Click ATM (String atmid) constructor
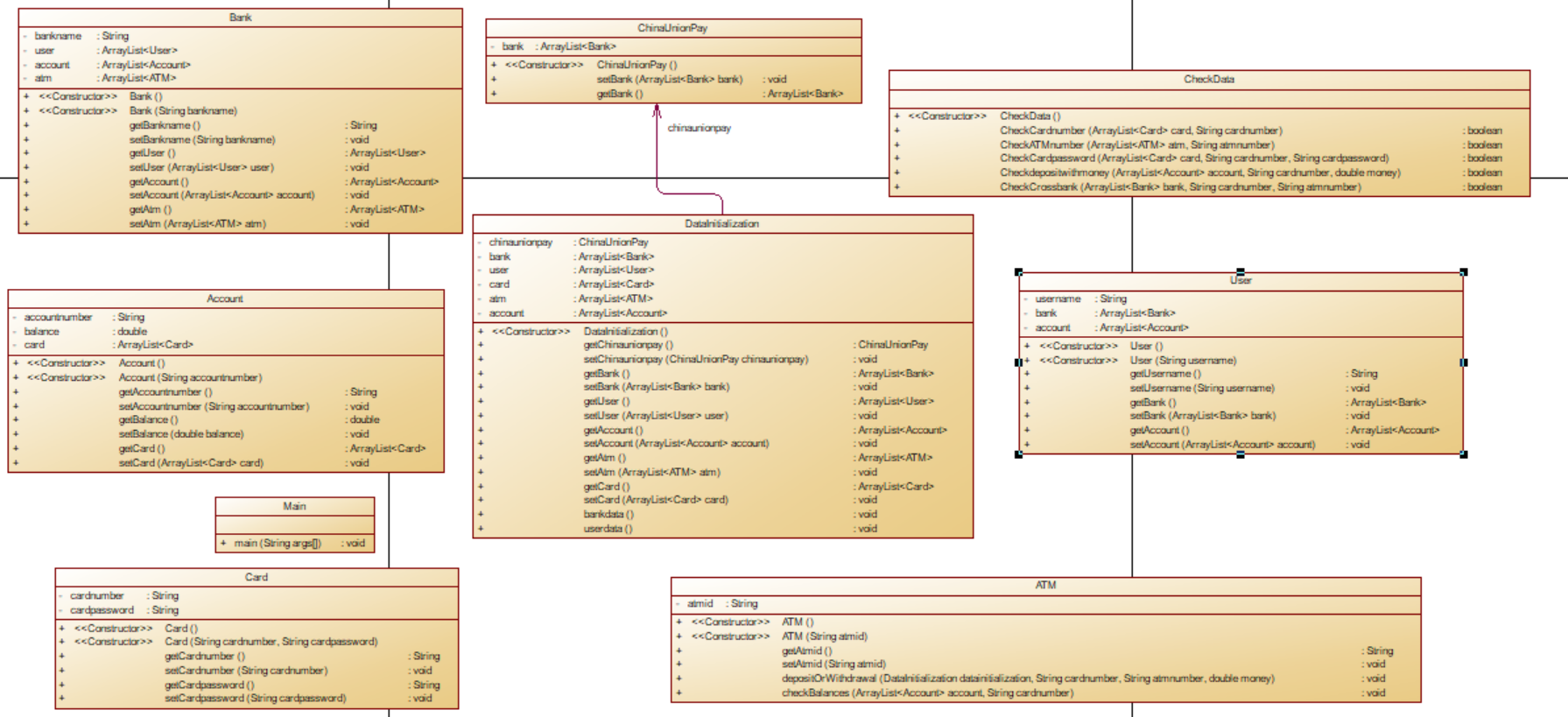 click(x=825, y=636)
